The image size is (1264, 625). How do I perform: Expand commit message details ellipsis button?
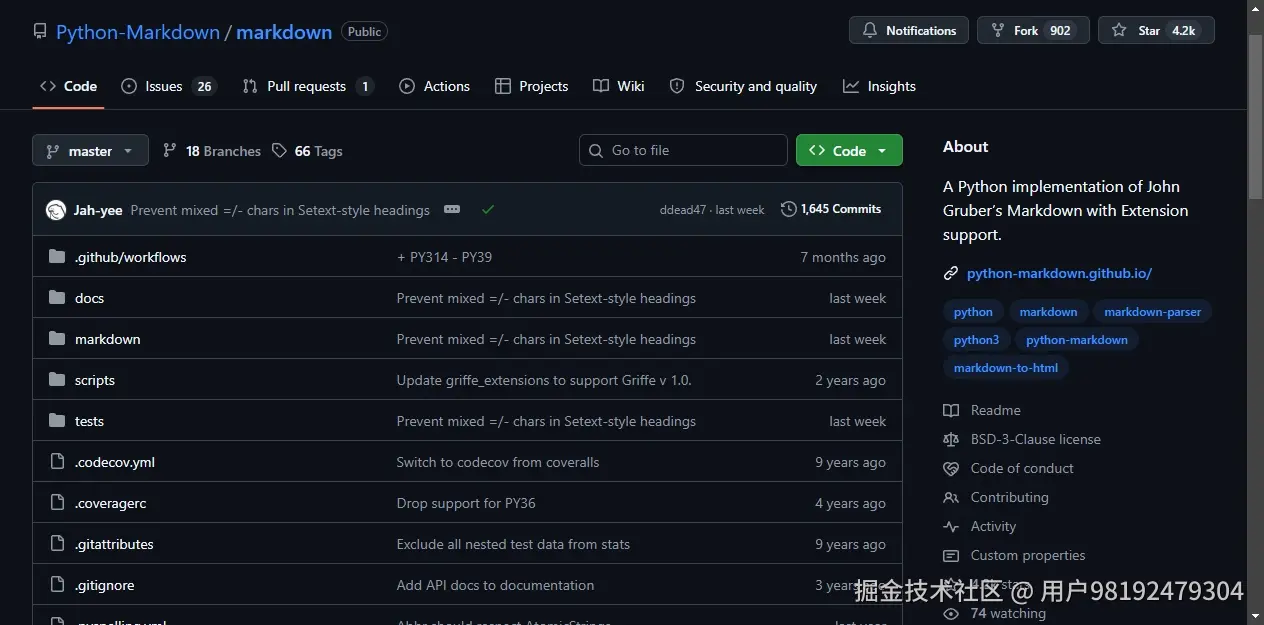pos(452,209)
